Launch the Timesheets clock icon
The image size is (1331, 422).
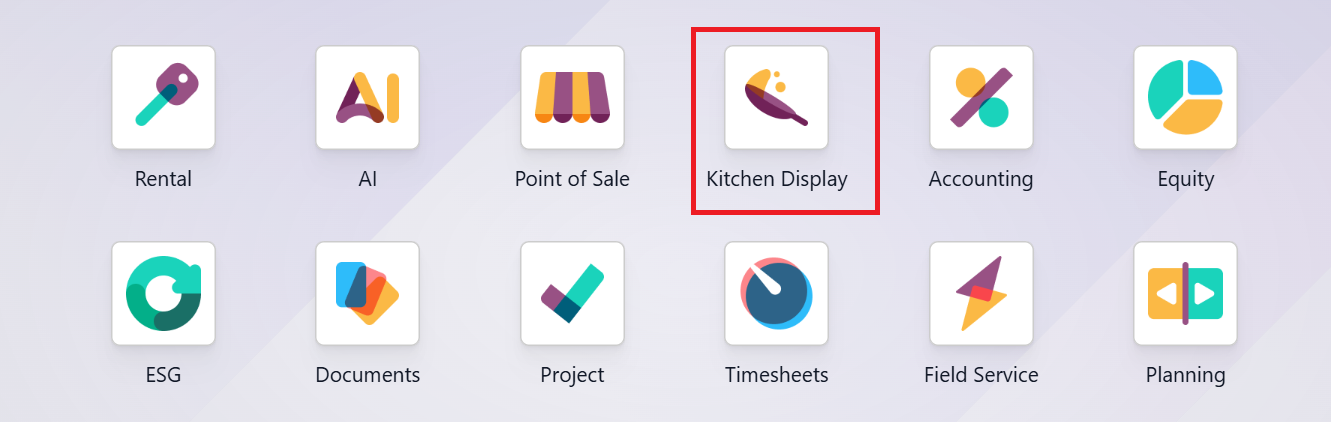(x=776, y=293)
